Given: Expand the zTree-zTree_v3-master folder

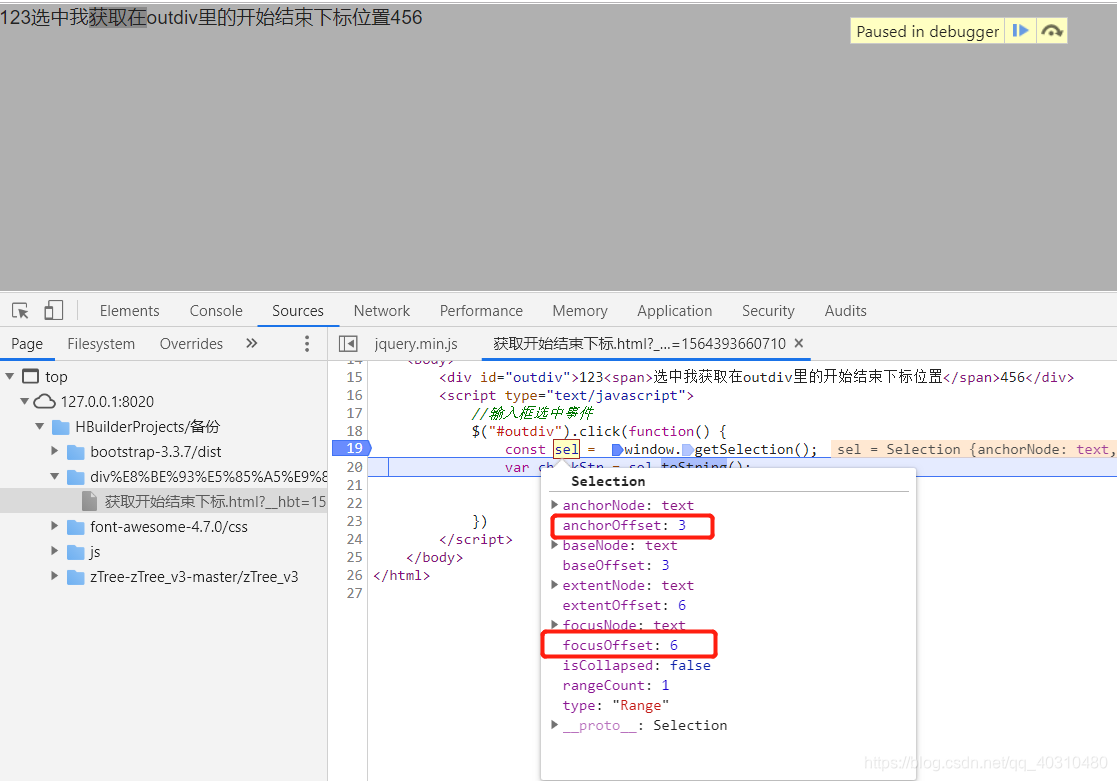Looking at the screenshot, I should (54, 576).
